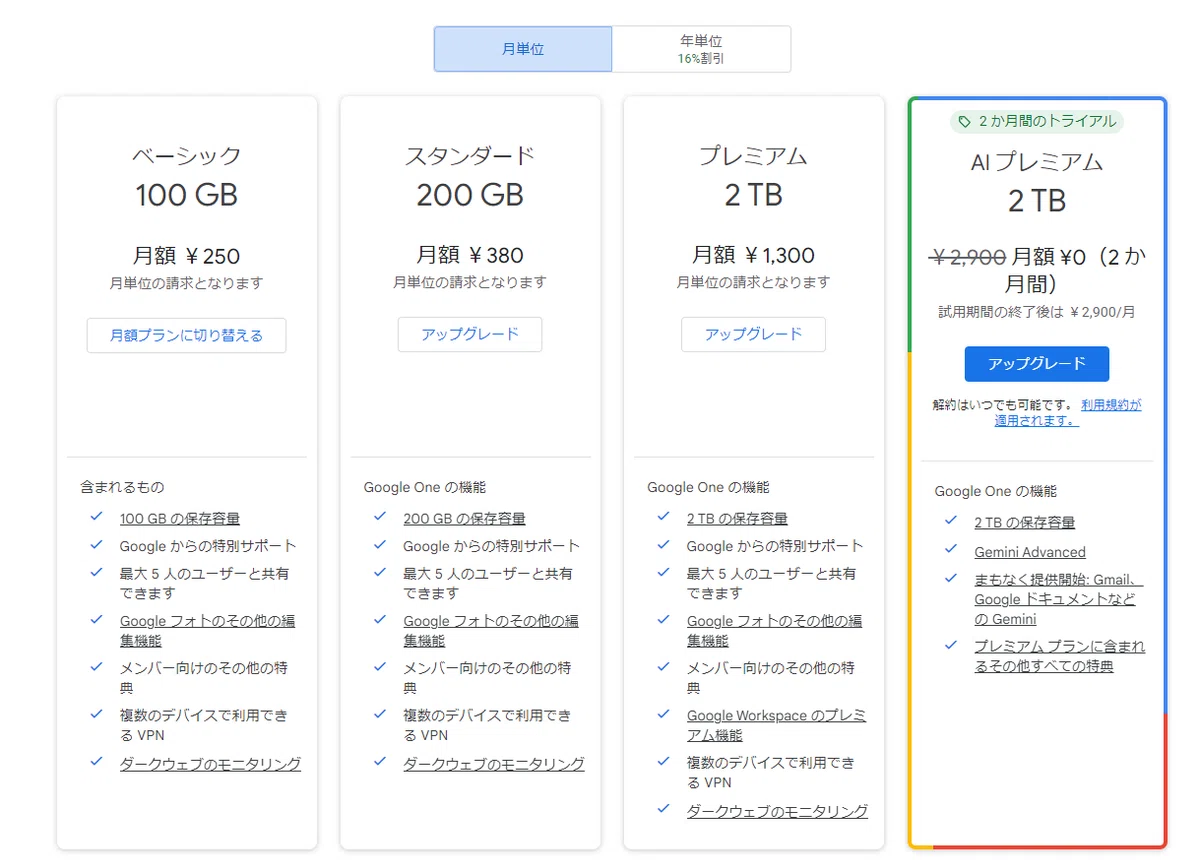Click the blue アップグレード for AI Premium
Screen dimensions: 1200x860
(x=1037, y=364)
